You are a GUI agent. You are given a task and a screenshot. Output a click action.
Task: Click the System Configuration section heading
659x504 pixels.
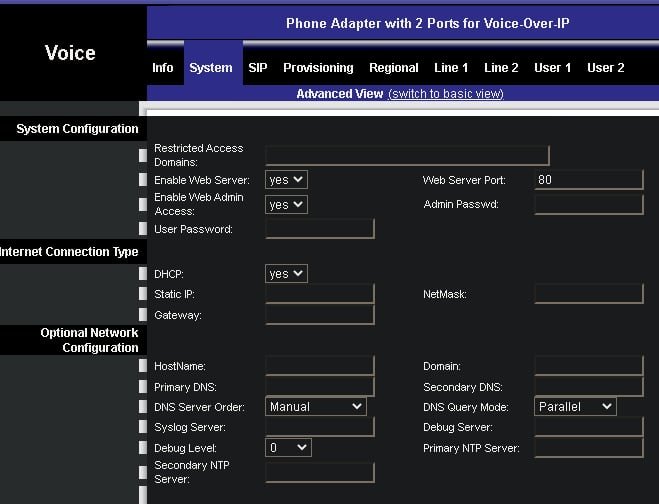(x=77, y=129)
